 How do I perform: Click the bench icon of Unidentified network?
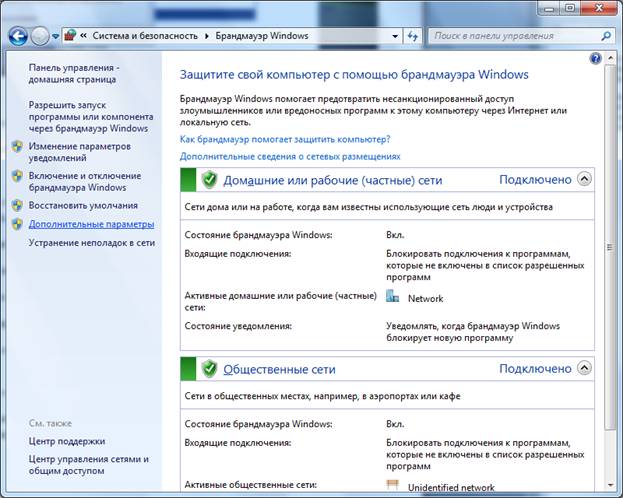coord(393,485)
